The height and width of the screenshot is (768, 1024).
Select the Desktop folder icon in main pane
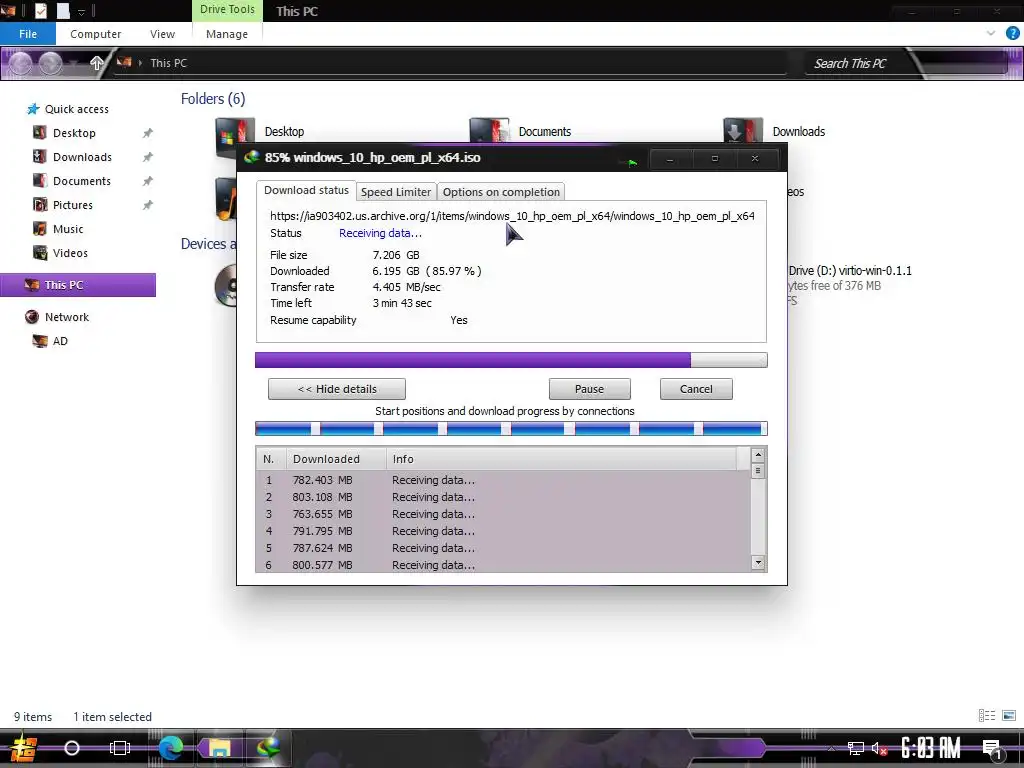234,131
